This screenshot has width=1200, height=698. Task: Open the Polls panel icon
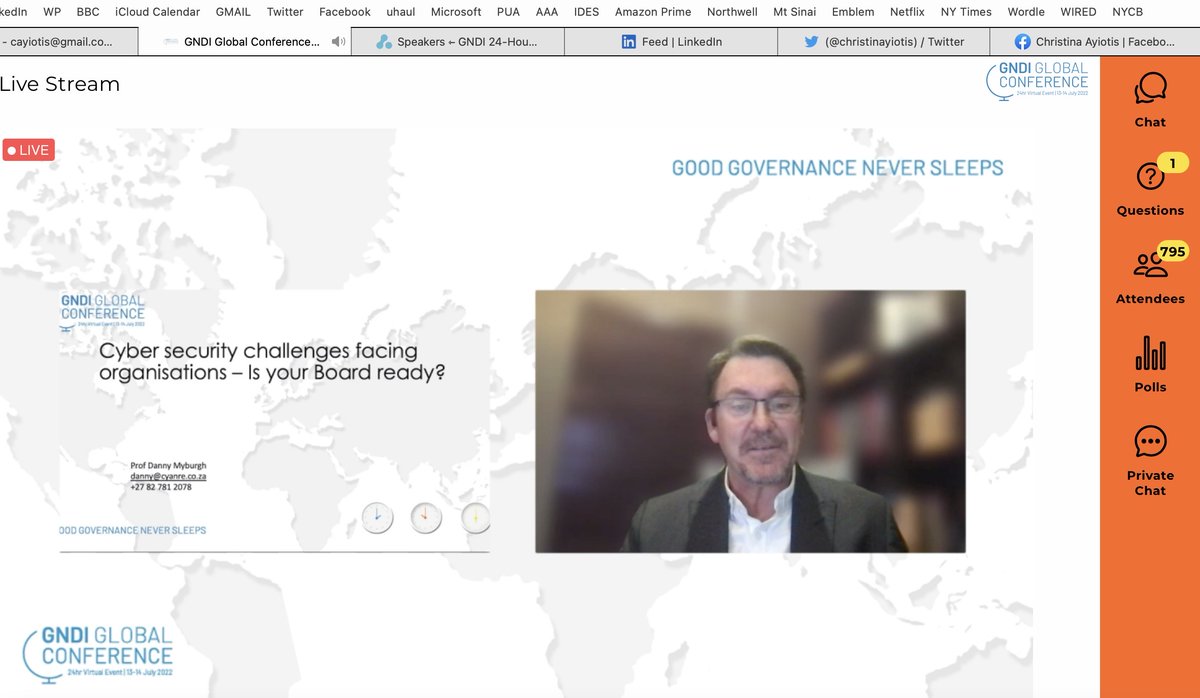1150,353
